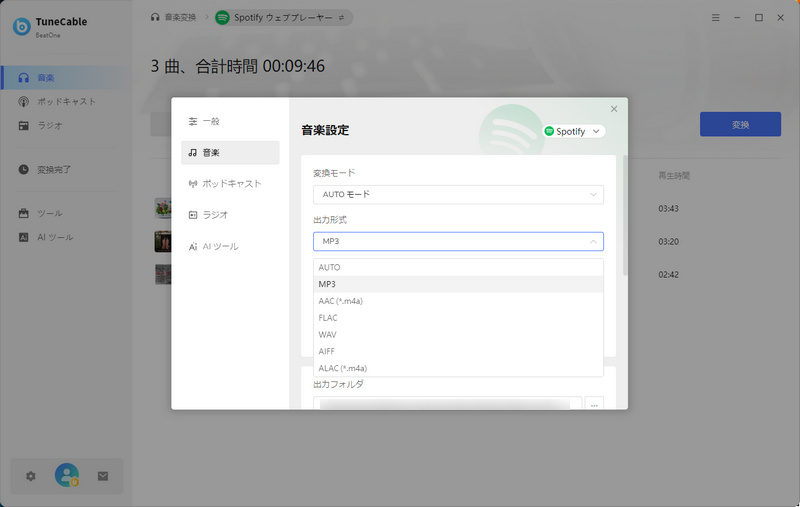
Task: Choose MP3 from output format list
Action: click(x=458, y=284)
